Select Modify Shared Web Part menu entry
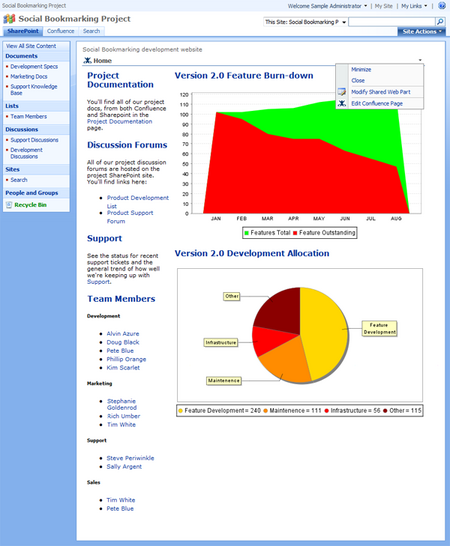 click(x=380, y=92)
